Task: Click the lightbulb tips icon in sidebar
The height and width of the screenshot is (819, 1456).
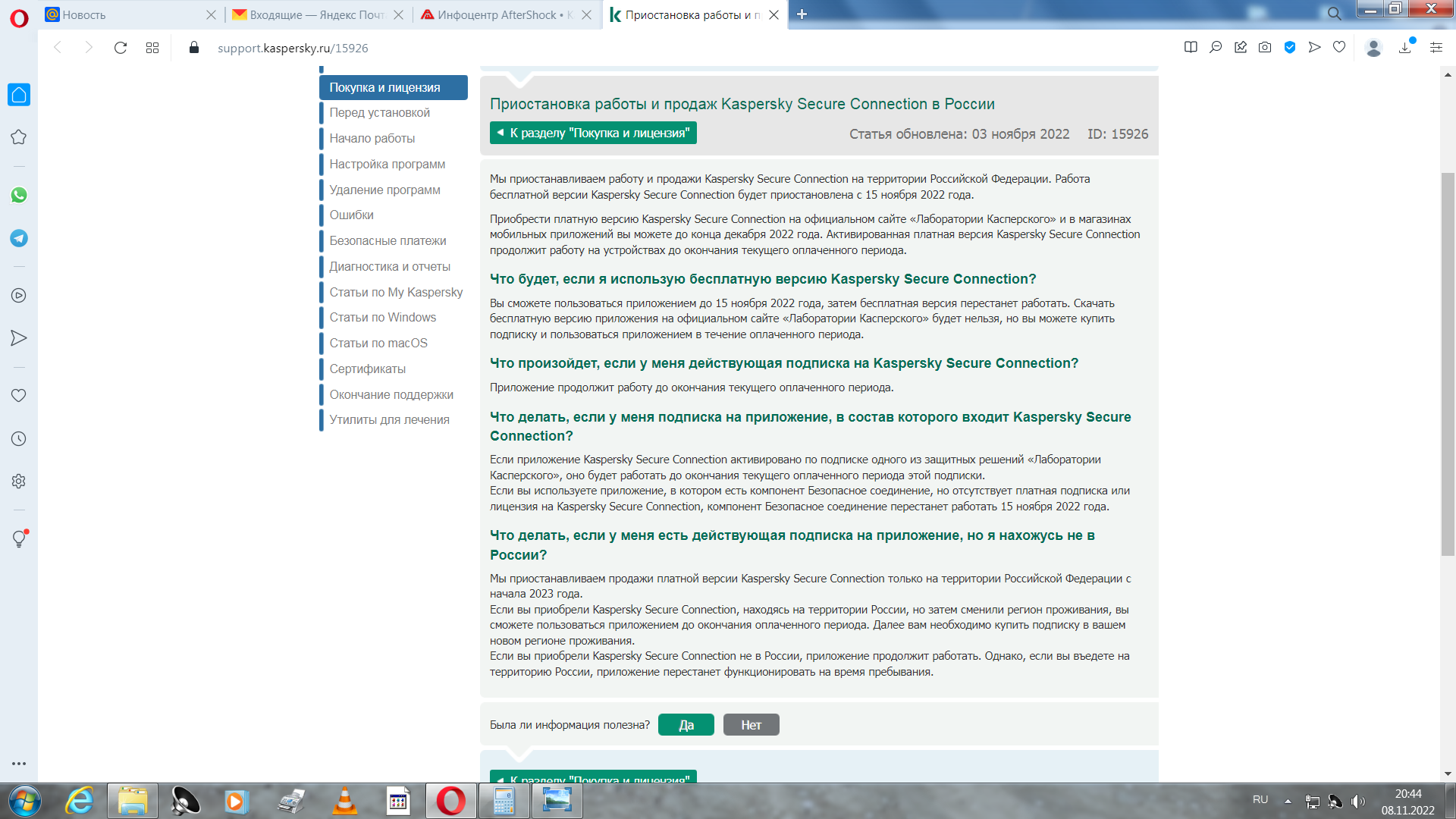Action: pyautogui.click(x=19, y=538)
